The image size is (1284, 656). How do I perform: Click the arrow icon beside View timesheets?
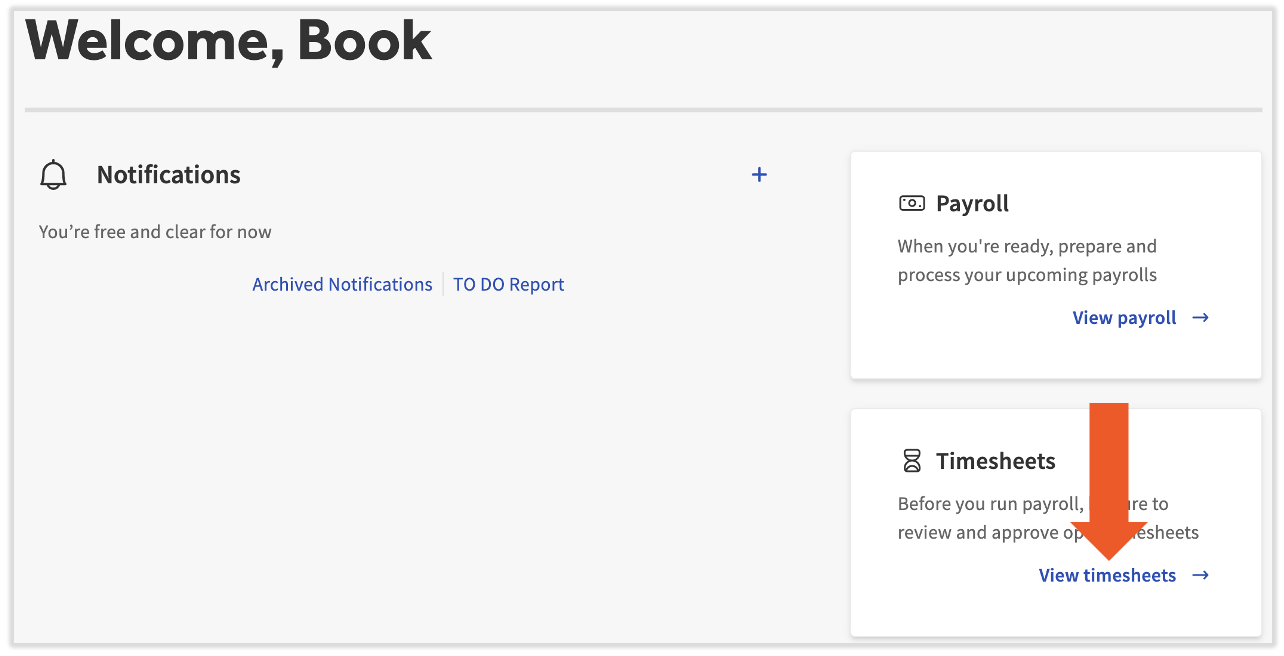click(x=1199, y=575)
